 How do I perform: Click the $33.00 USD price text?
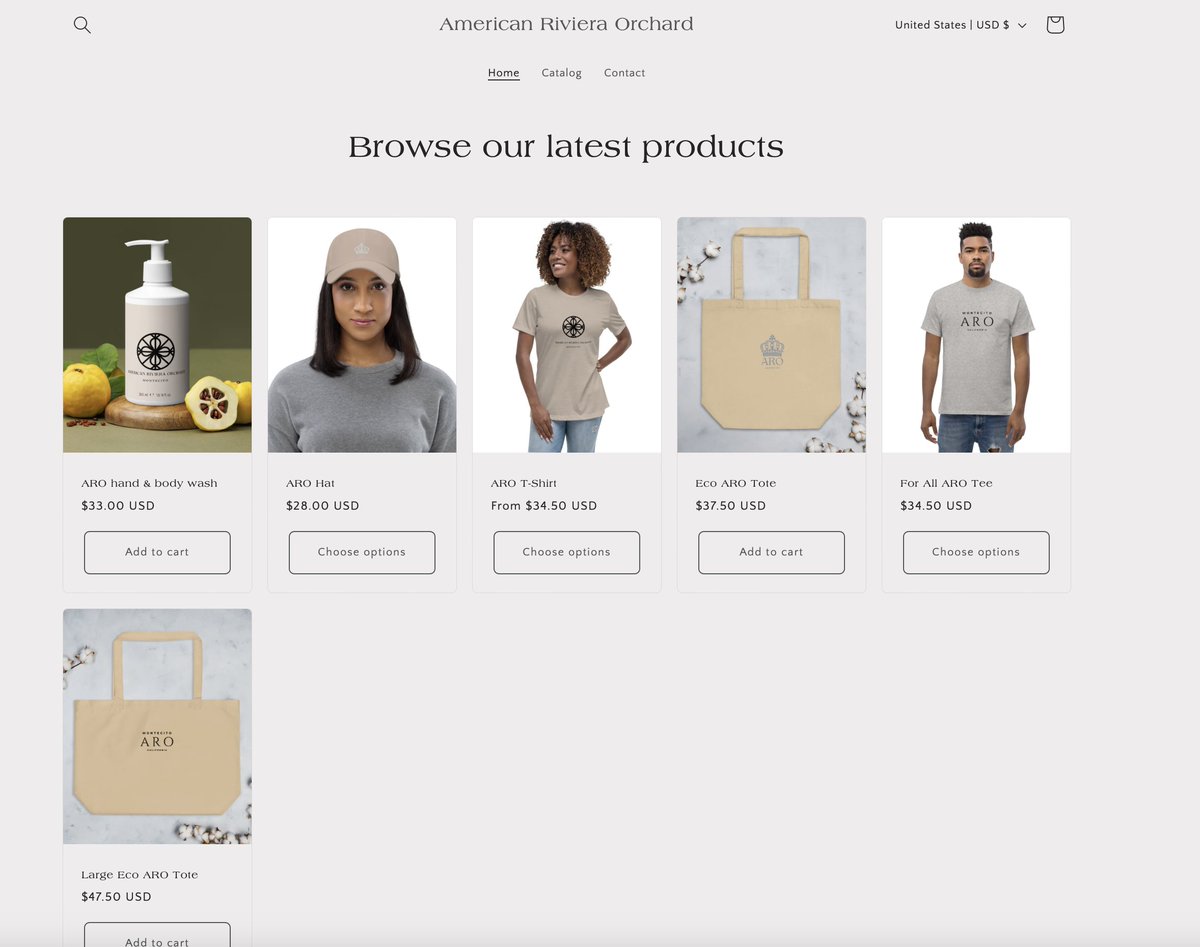point(118,506)
